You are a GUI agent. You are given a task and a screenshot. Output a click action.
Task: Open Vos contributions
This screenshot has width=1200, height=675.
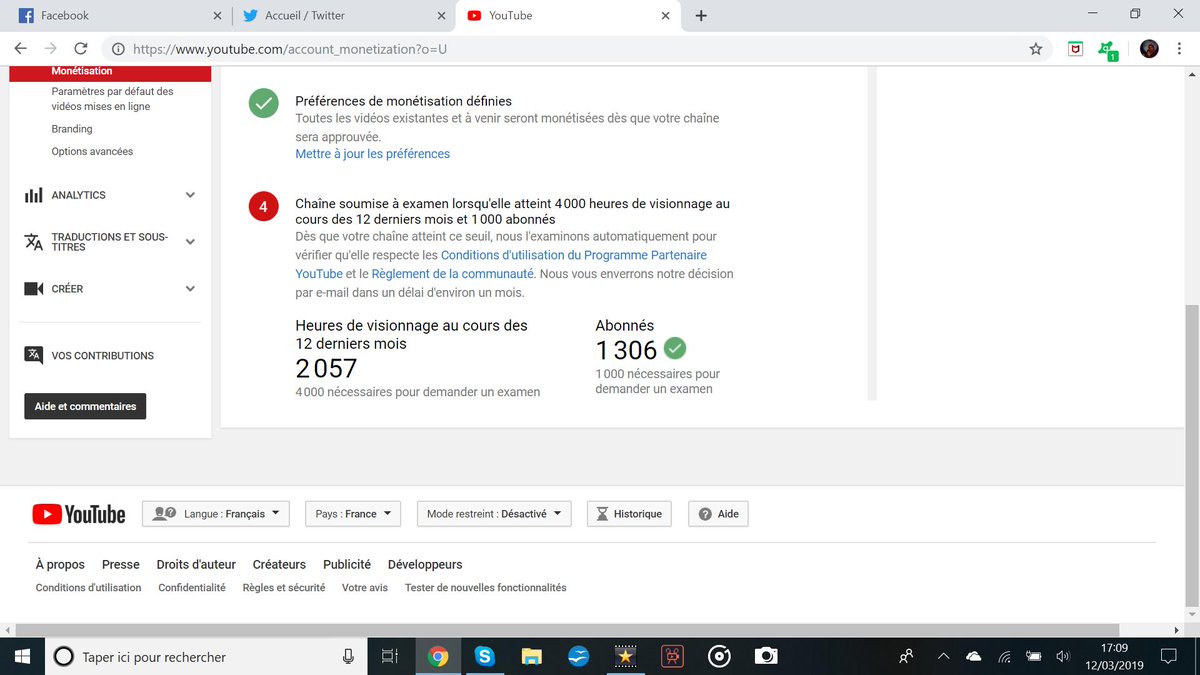(x=103, y=356)
